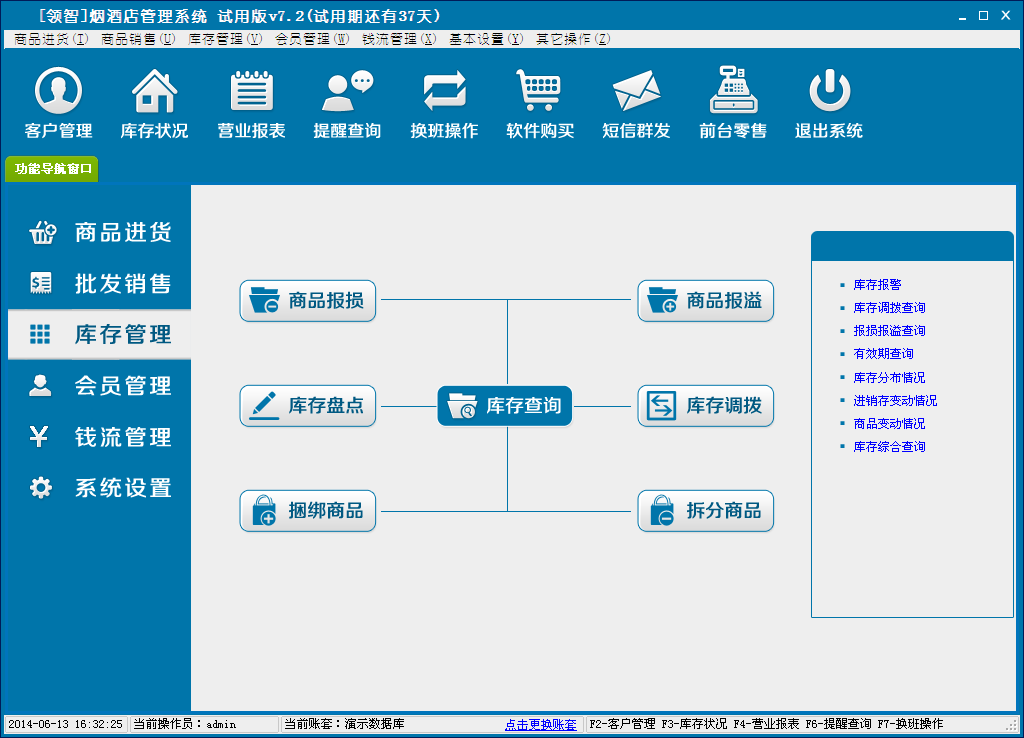
Task: Select the 换班操作 shift change icon
Action: click(444, 93)
